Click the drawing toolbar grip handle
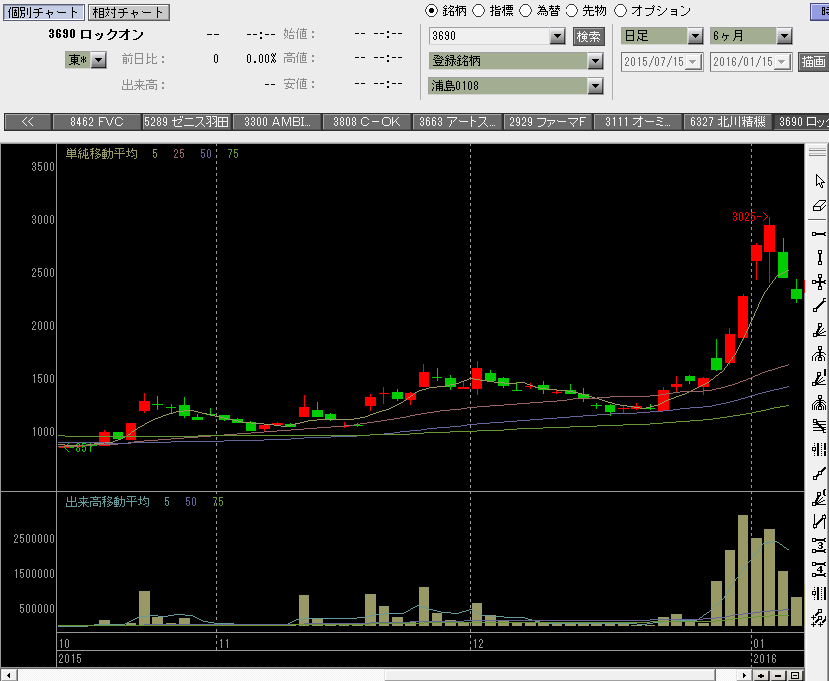829x681 pixels. (x=817, y=151)
